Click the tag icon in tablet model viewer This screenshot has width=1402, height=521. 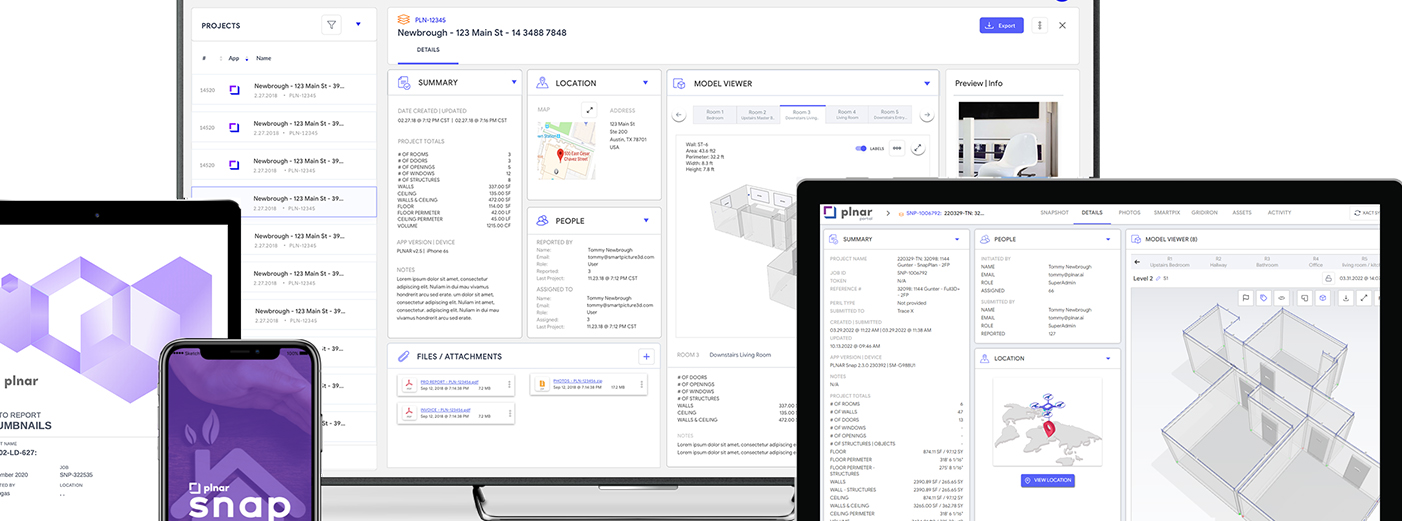pyautogui.click(x=1264, y=298)
